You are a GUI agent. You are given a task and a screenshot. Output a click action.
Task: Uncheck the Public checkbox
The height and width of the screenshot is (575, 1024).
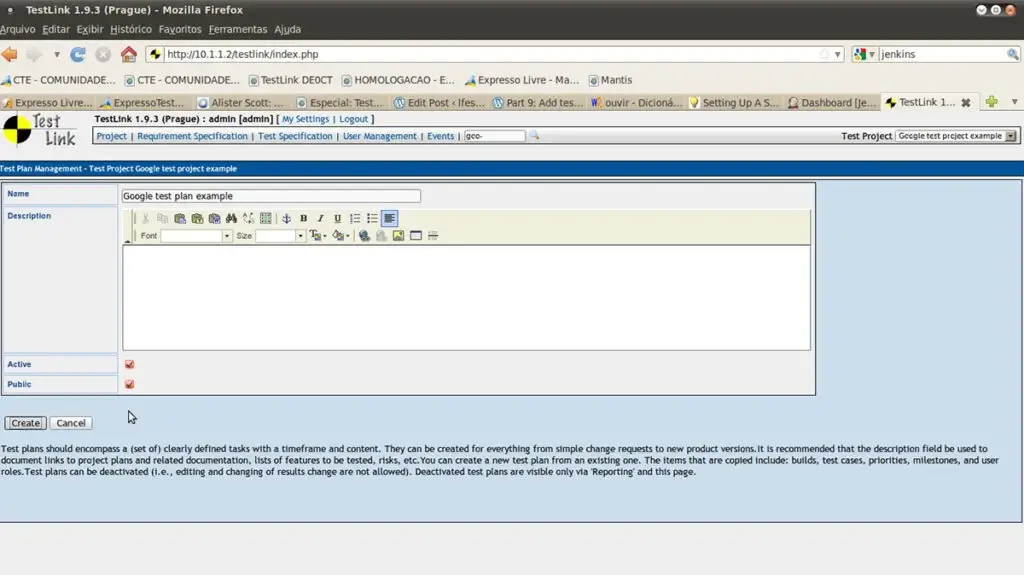click(129, 384)
